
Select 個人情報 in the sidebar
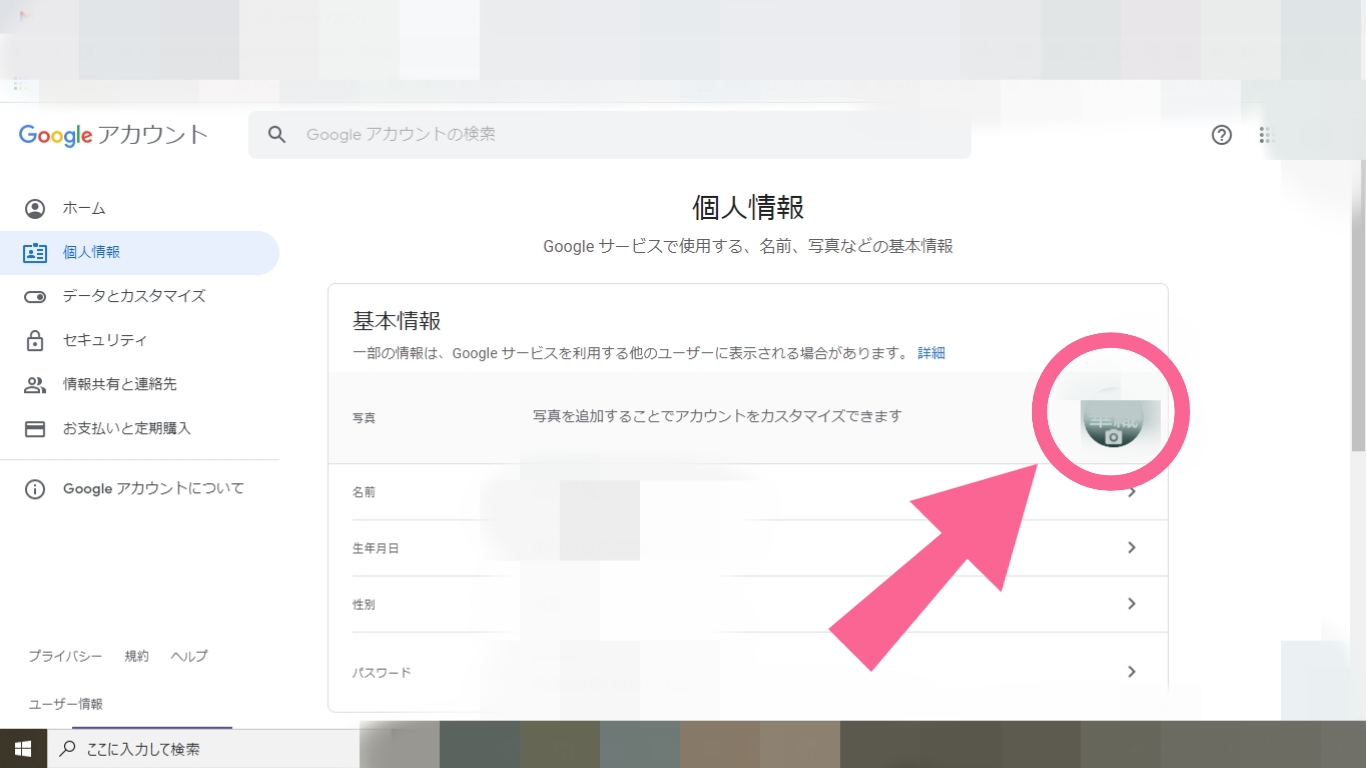pyautogui.click(x=139, y=253)
